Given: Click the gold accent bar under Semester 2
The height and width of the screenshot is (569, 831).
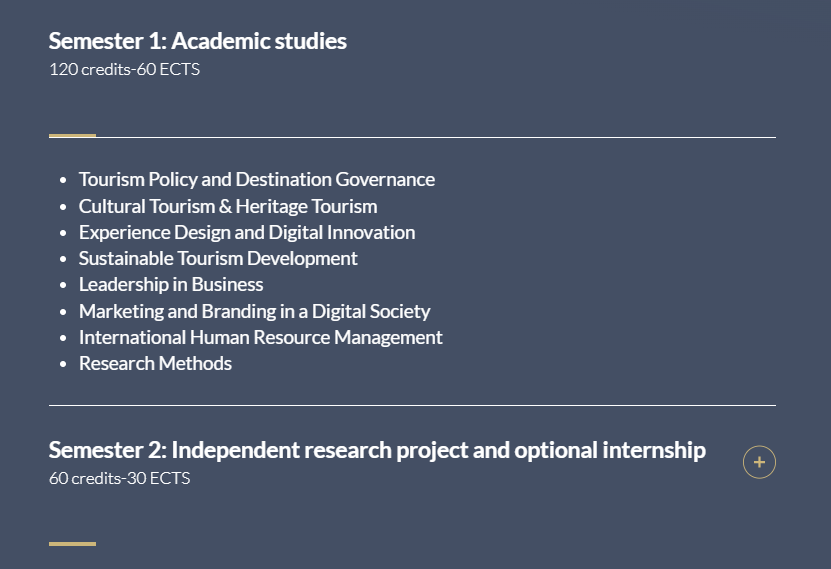Looking at the screenshot, I should coord(72,544).
